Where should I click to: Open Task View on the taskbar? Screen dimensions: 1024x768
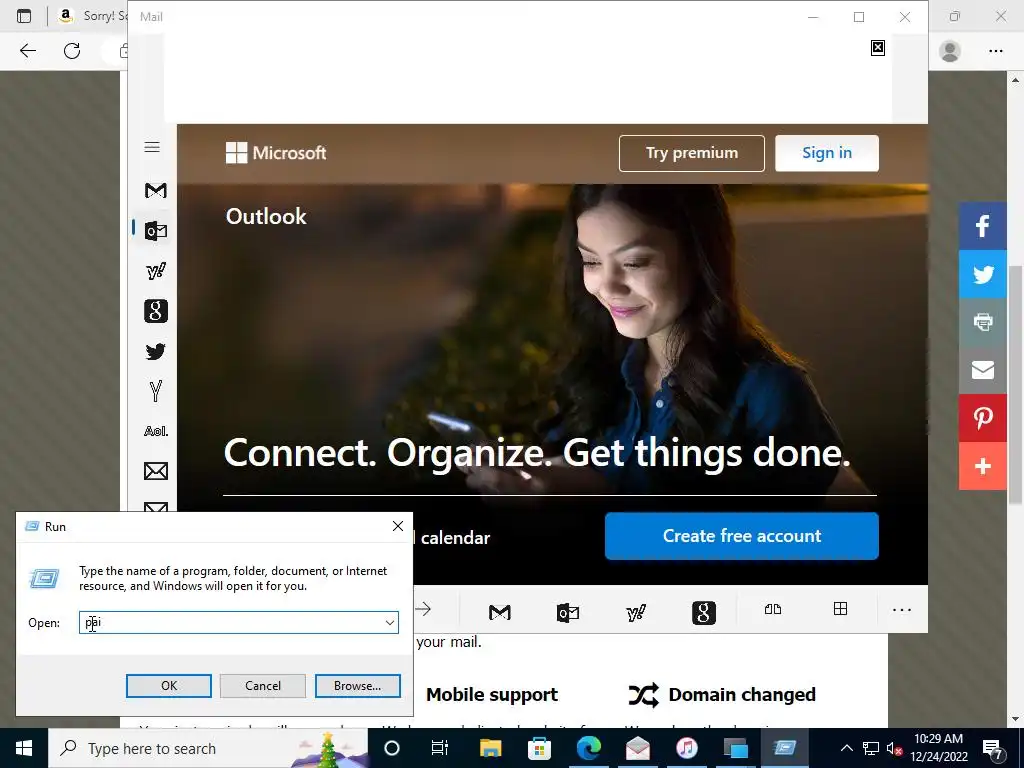pyautogui.click(x=440, y=748)
